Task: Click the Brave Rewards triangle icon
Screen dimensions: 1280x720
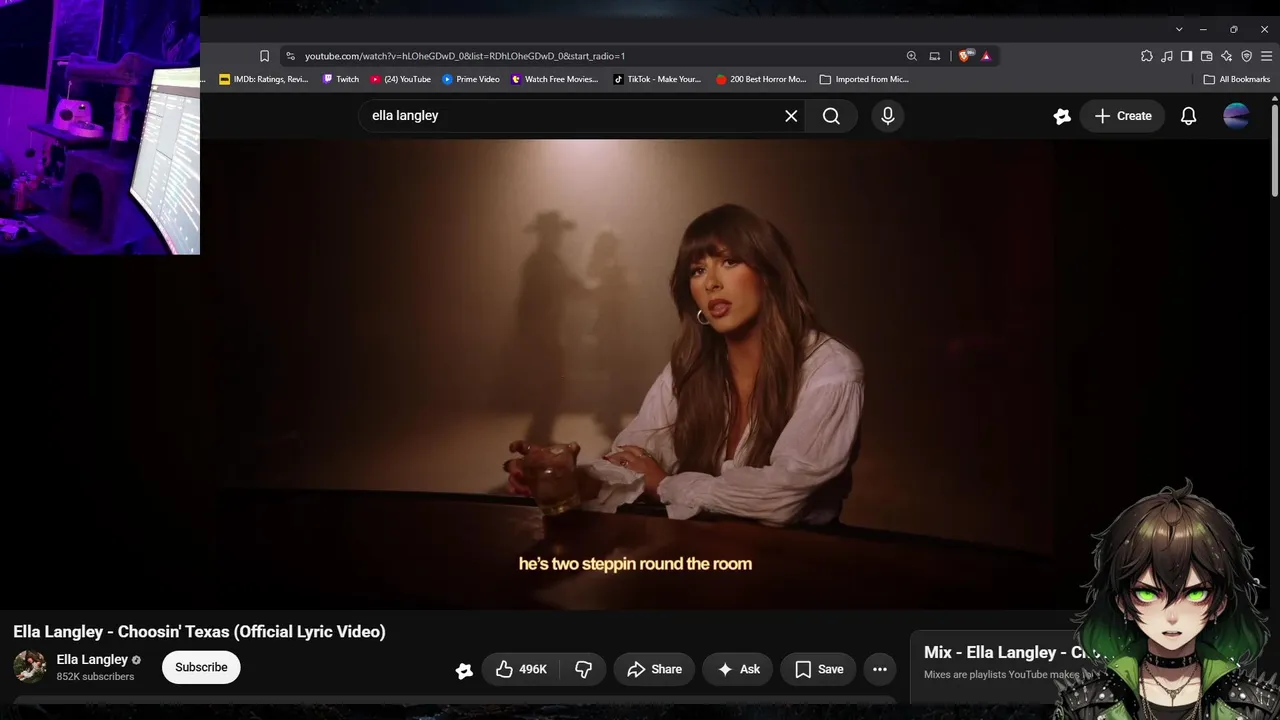Action: (986, 56)
